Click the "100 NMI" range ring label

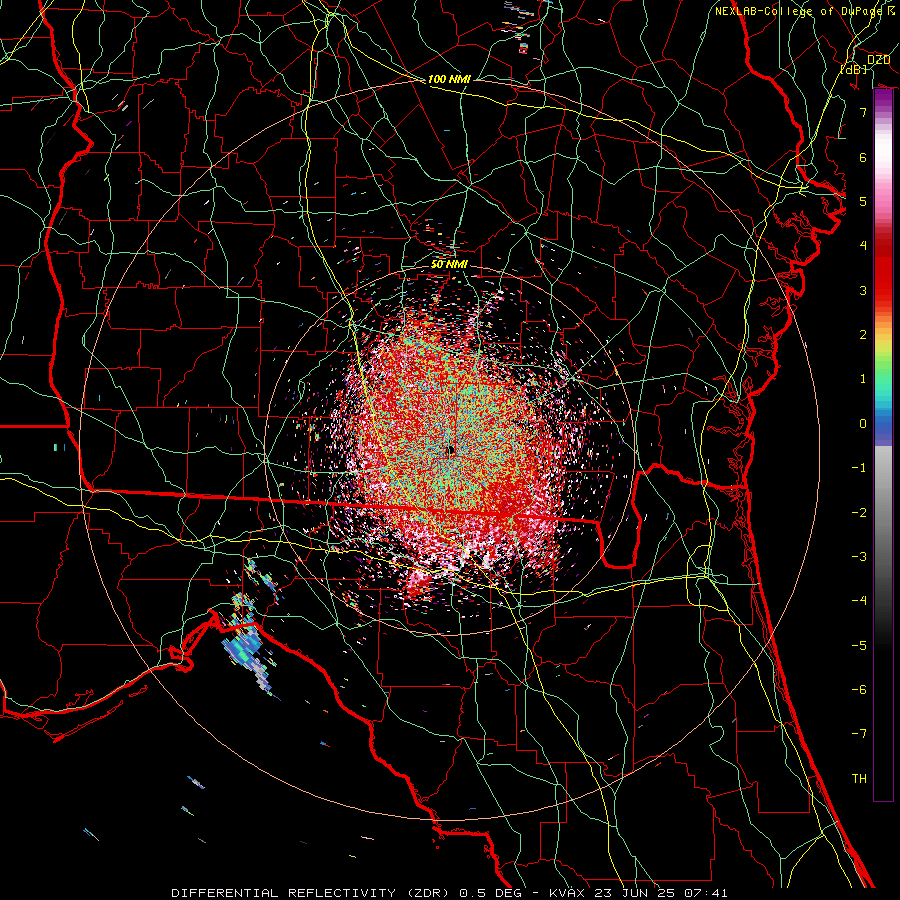coord(449,79)
